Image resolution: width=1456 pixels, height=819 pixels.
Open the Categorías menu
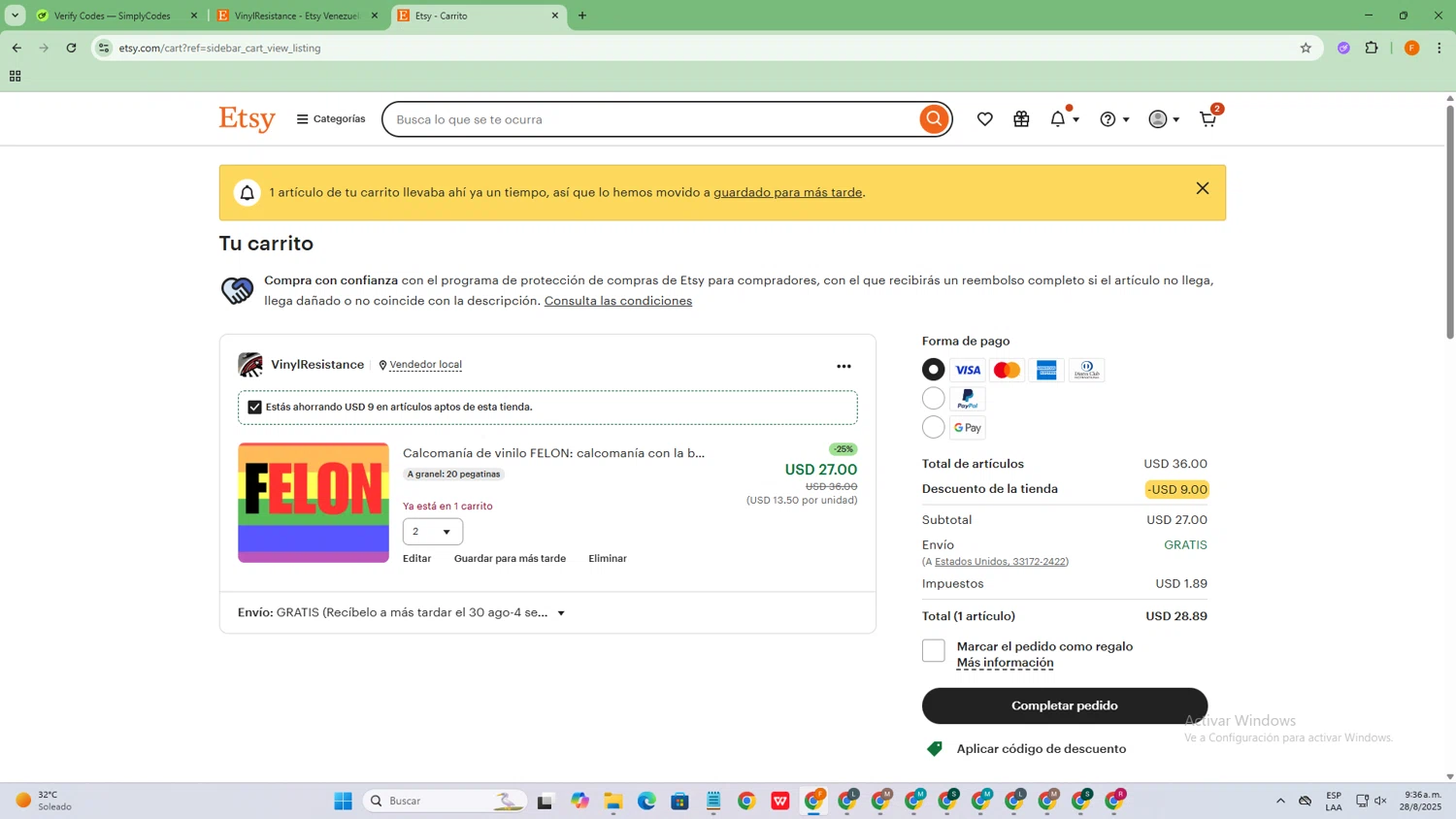(x=331, y=119)
